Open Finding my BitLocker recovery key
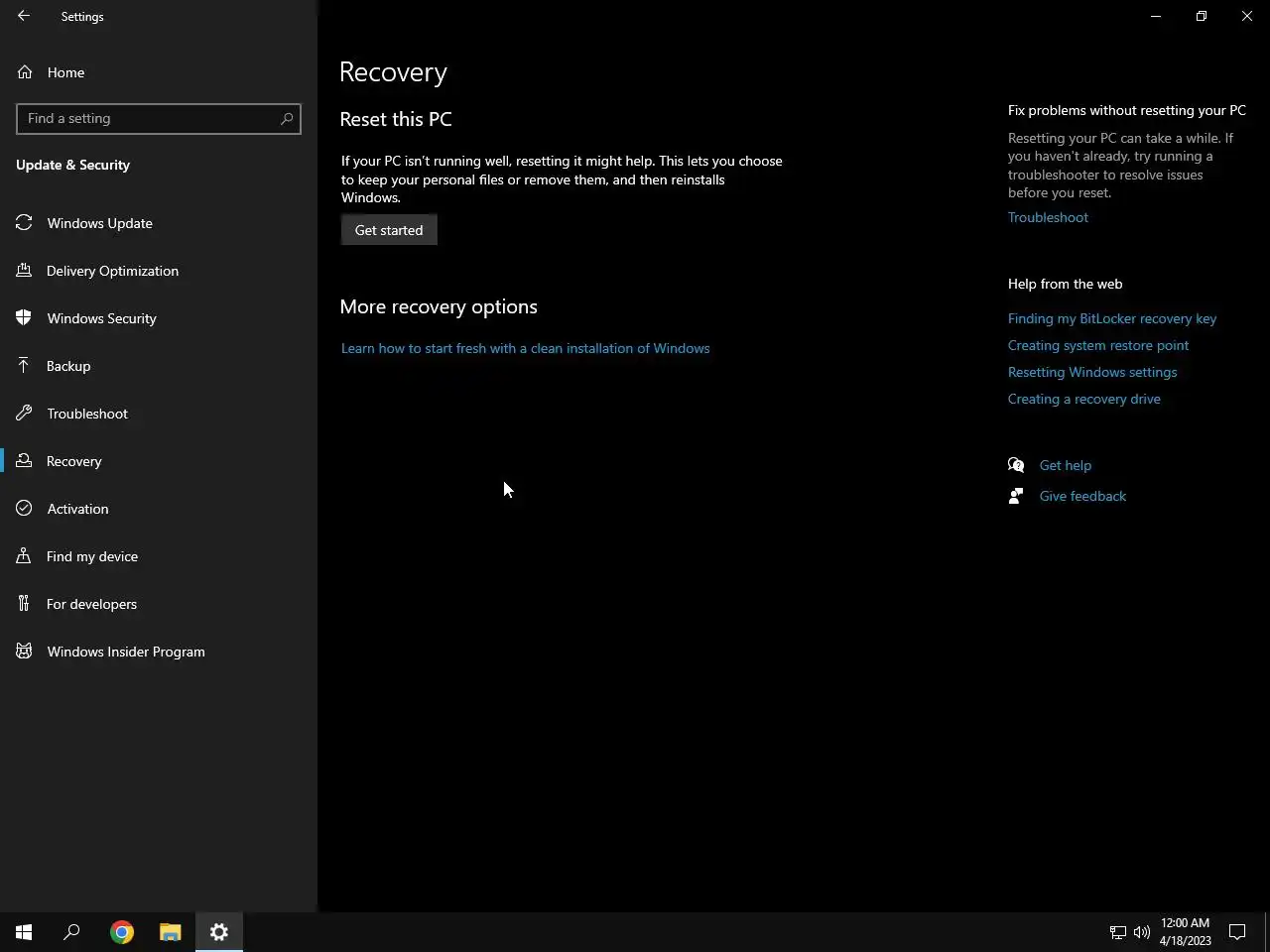The width and height of the screenshot is (1270, 952). pyautogui.click(x=1112, y=318)
